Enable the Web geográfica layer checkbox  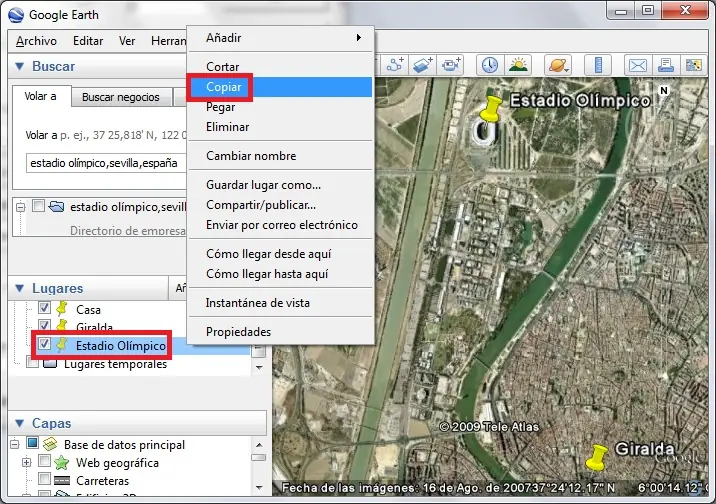click(x=44, y=461)
